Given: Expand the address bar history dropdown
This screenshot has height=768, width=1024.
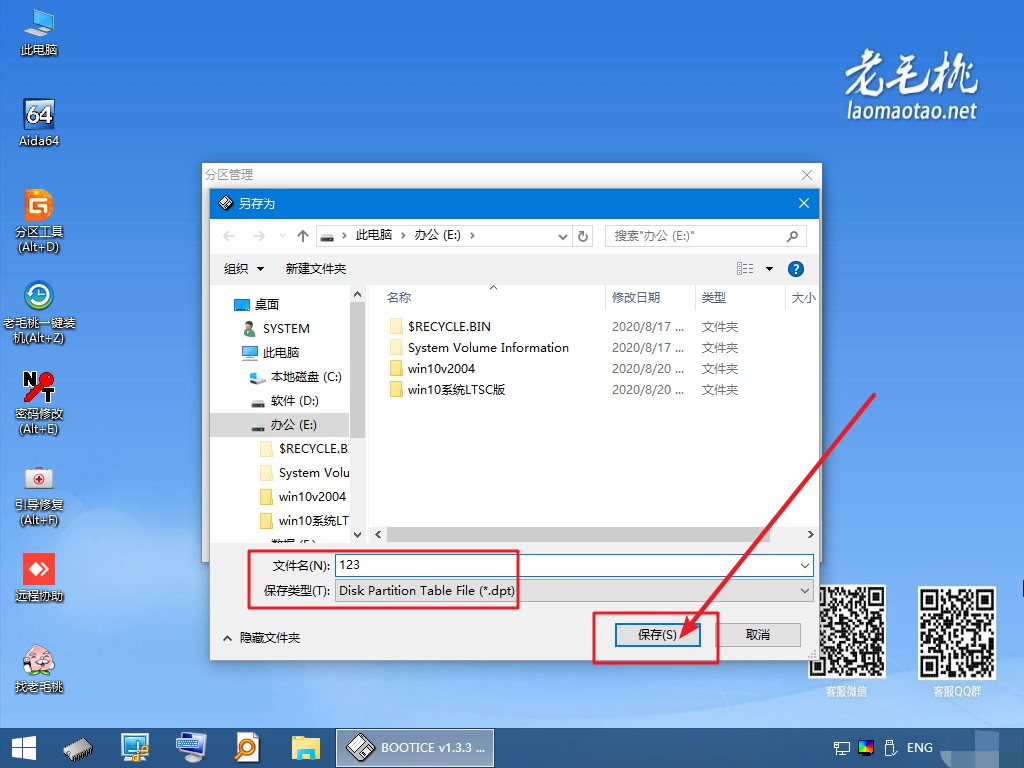Looking at the screenshot, I should (x=563, y=236).
